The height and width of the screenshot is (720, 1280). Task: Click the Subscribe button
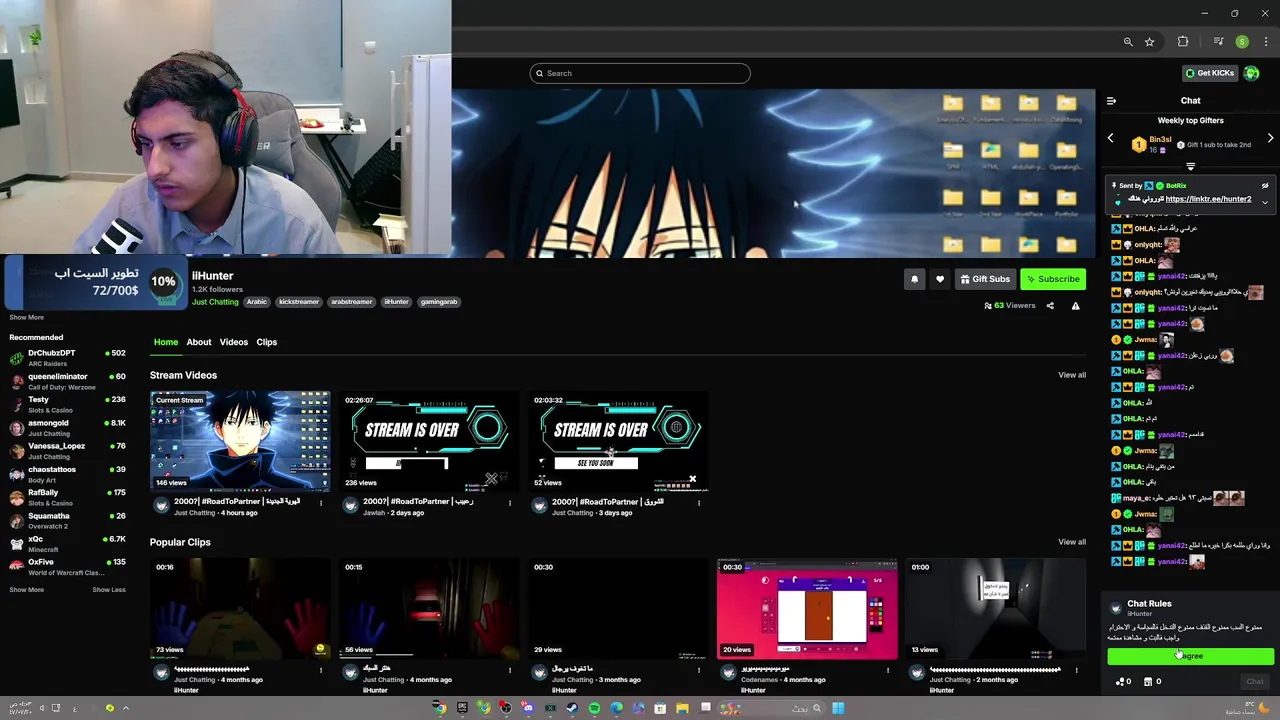click(1053, 279)
